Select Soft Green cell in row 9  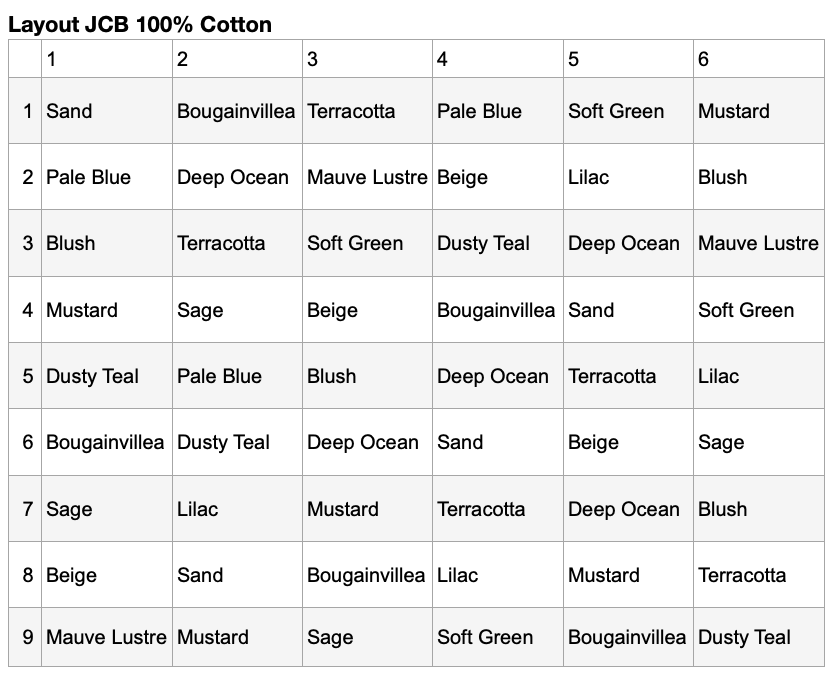[498, 637]
